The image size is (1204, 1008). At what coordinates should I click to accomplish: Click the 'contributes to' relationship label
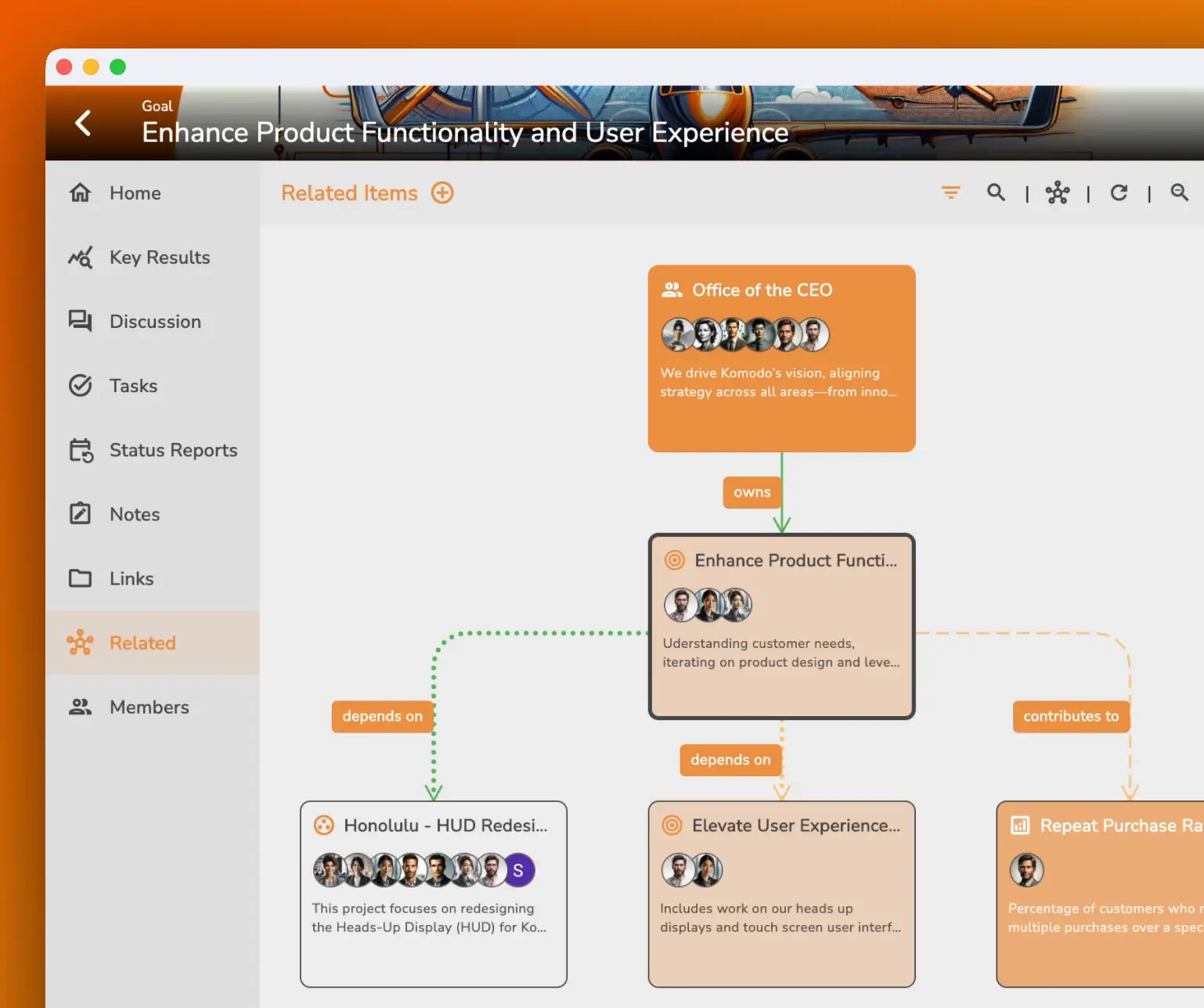(1070, 716)
